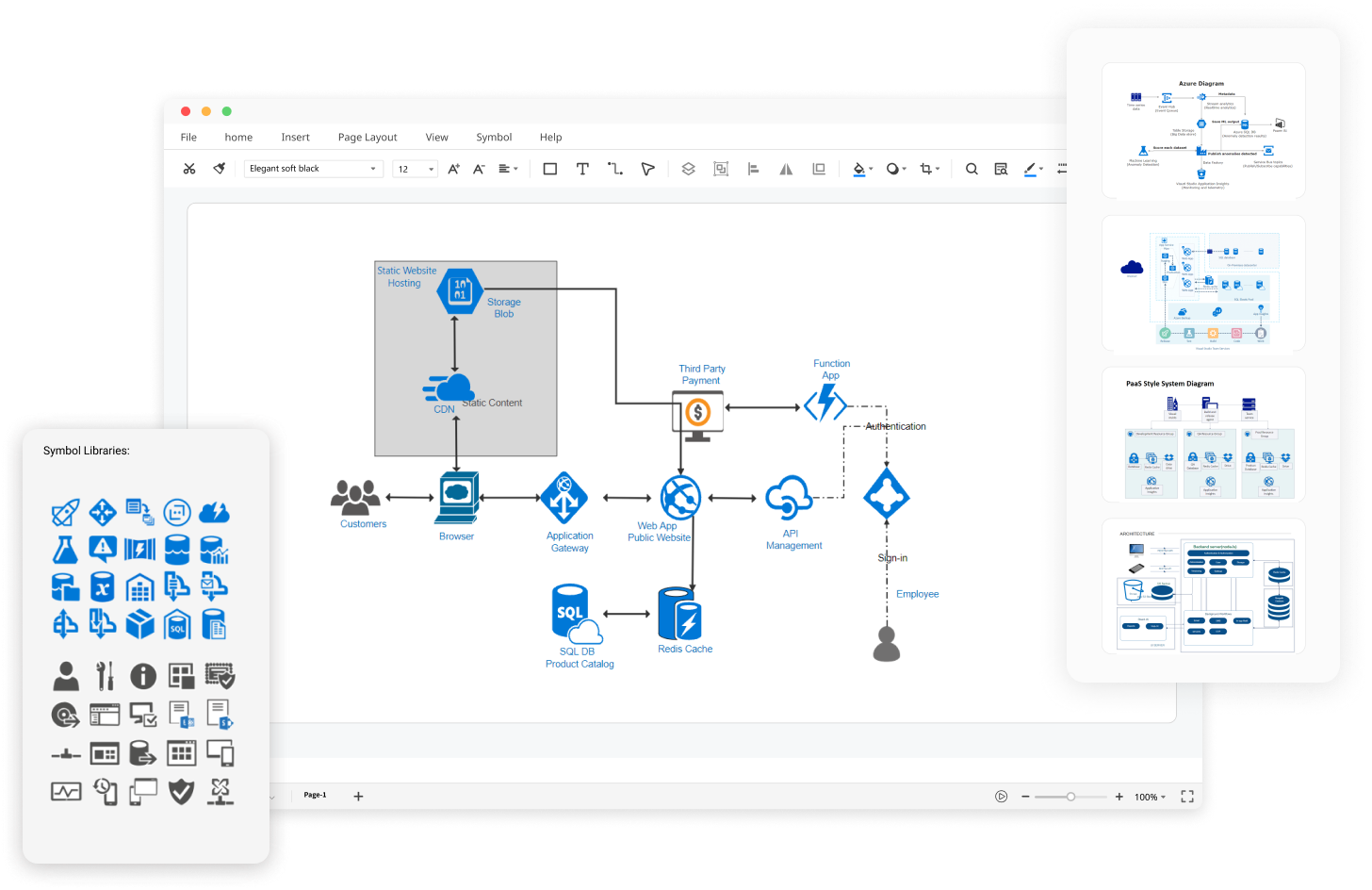1372x890 pixels.
Task: Select the rectangle shape tool
Action: [550, 169]
